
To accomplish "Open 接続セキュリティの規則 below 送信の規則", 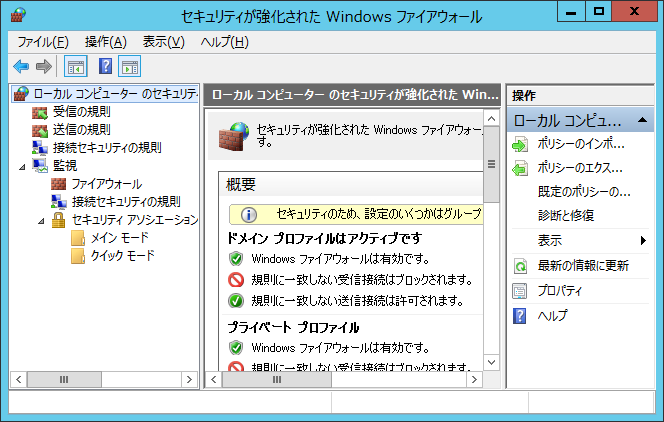I will [107, 148].
